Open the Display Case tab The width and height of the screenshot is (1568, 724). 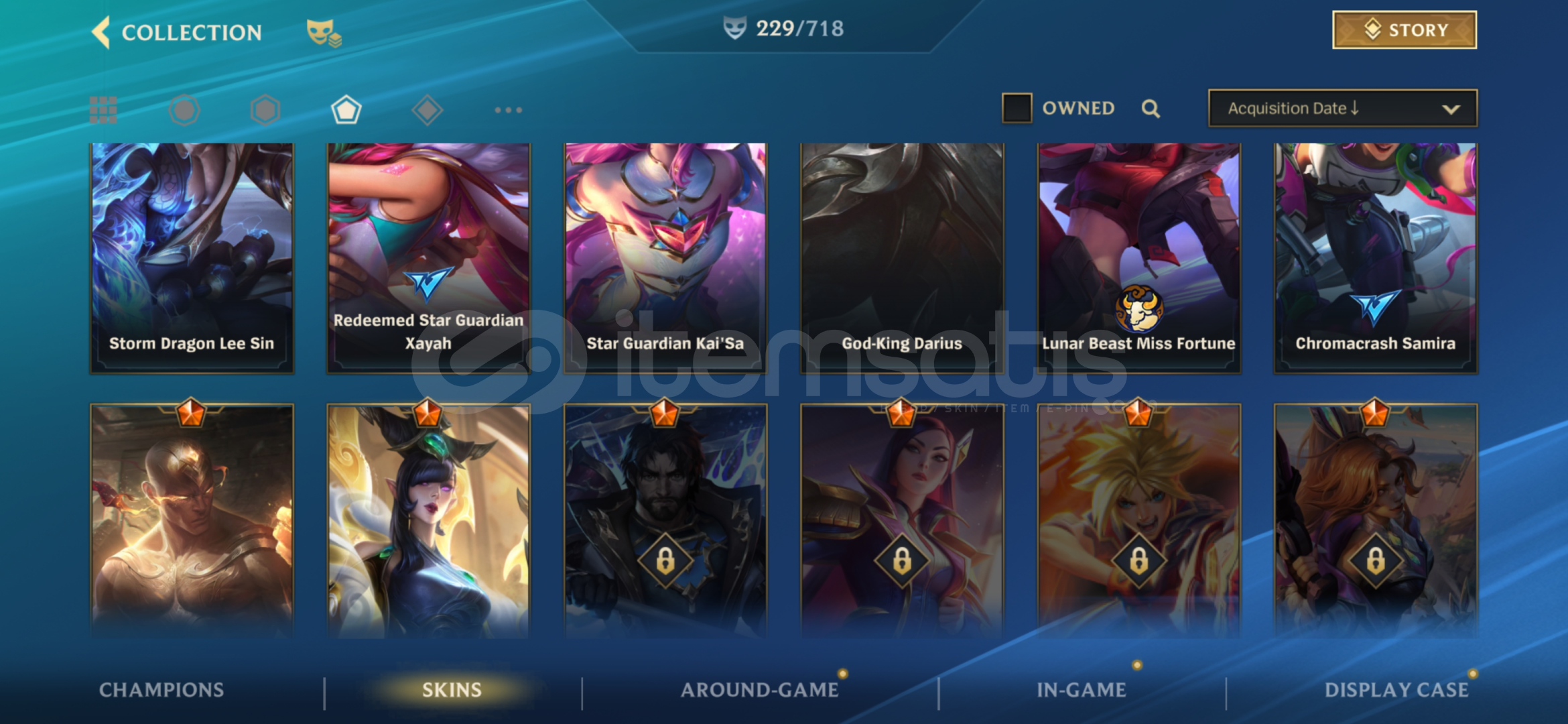[x=1396, y=690]
